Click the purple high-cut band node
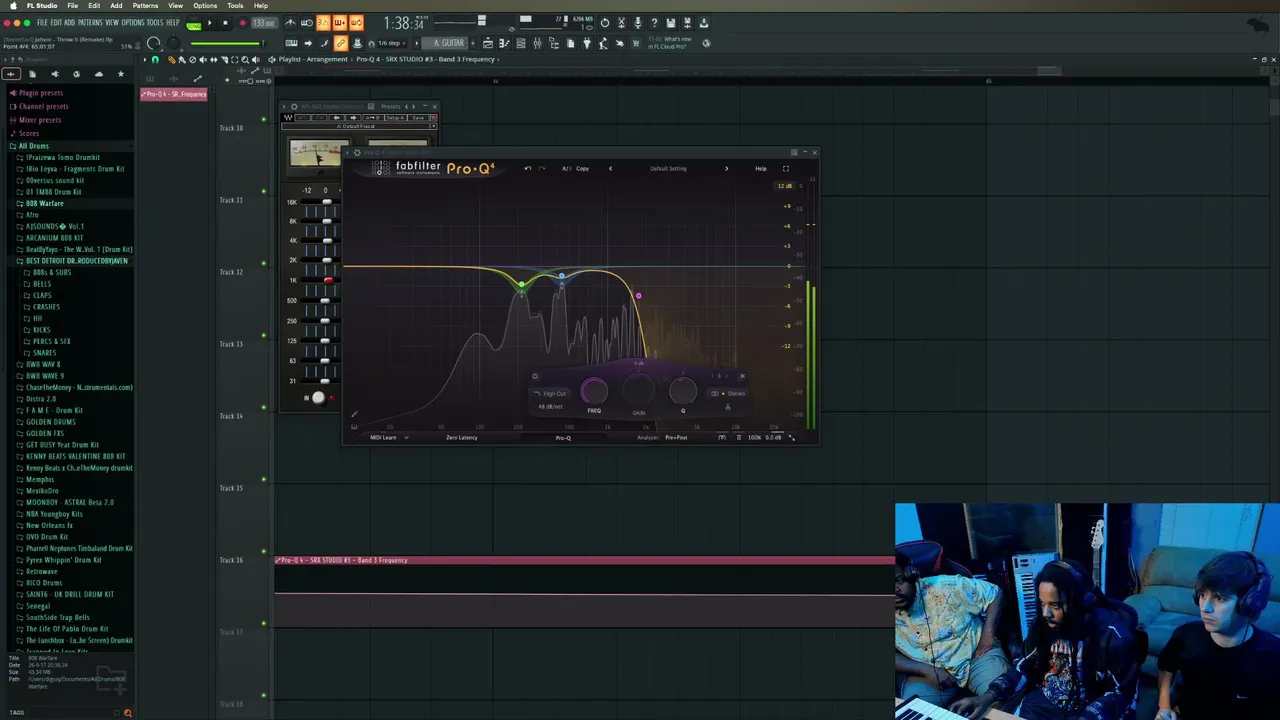The width and height of the screenshot is (1280, 720). (638, 295)
